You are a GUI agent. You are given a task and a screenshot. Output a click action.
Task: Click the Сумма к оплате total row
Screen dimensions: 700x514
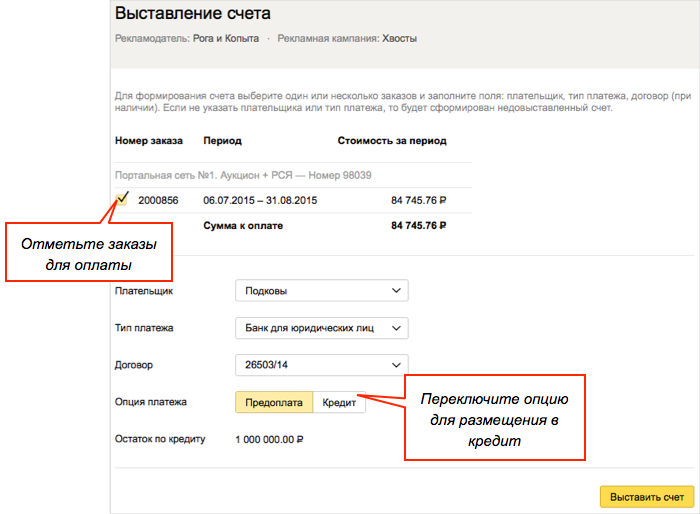coord(243,226)
